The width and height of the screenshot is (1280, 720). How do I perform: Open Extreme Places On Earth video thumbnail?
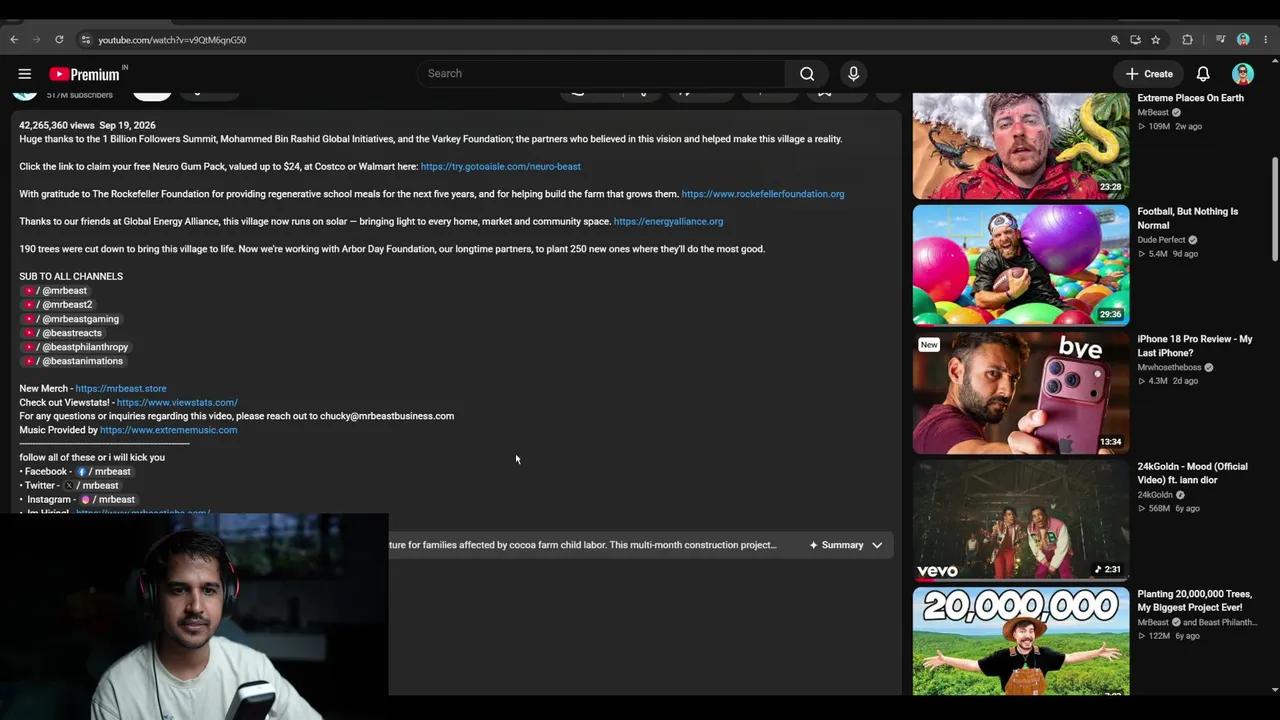pos(1021,146)
